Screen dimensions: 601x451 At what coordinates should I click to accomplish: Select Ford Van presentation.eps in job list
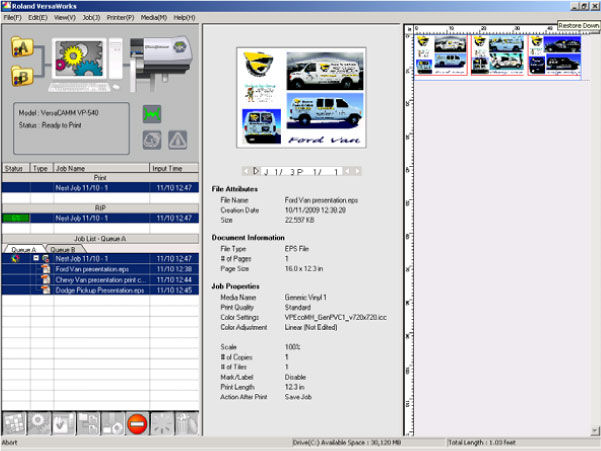(100, 269)
